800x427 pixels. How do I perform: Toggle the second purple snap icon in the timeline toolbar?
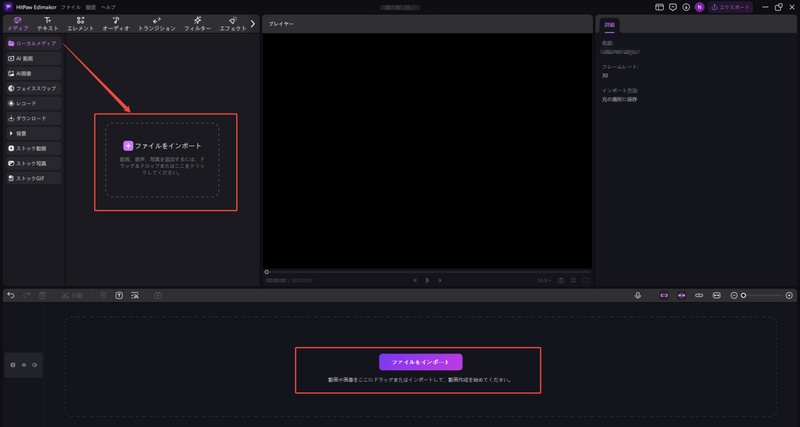pos(682,295)
